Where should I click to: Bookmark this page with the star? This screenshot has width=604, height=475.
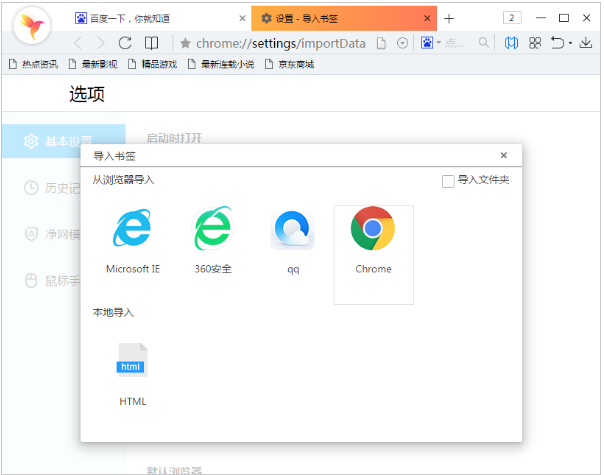(x=185, y=43)
